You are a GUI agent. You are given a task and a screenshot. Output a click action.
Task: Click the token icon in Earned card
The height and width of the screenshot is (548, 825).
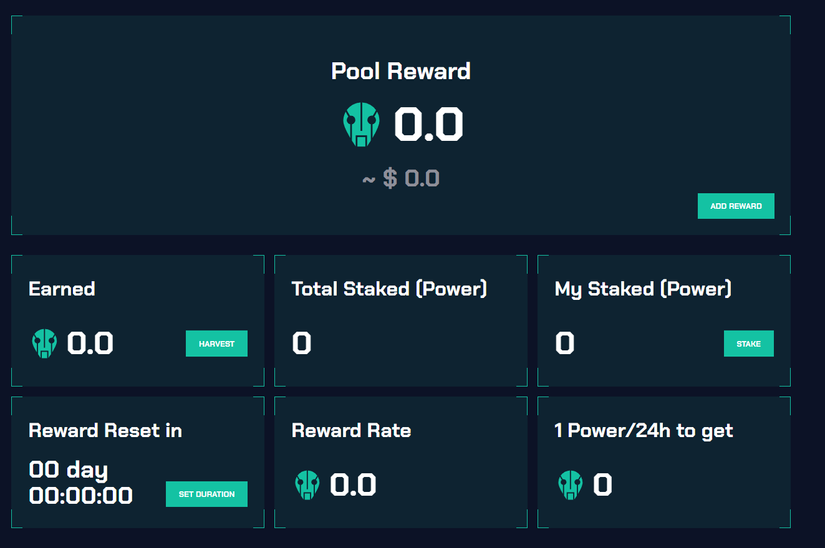point(45,344)
